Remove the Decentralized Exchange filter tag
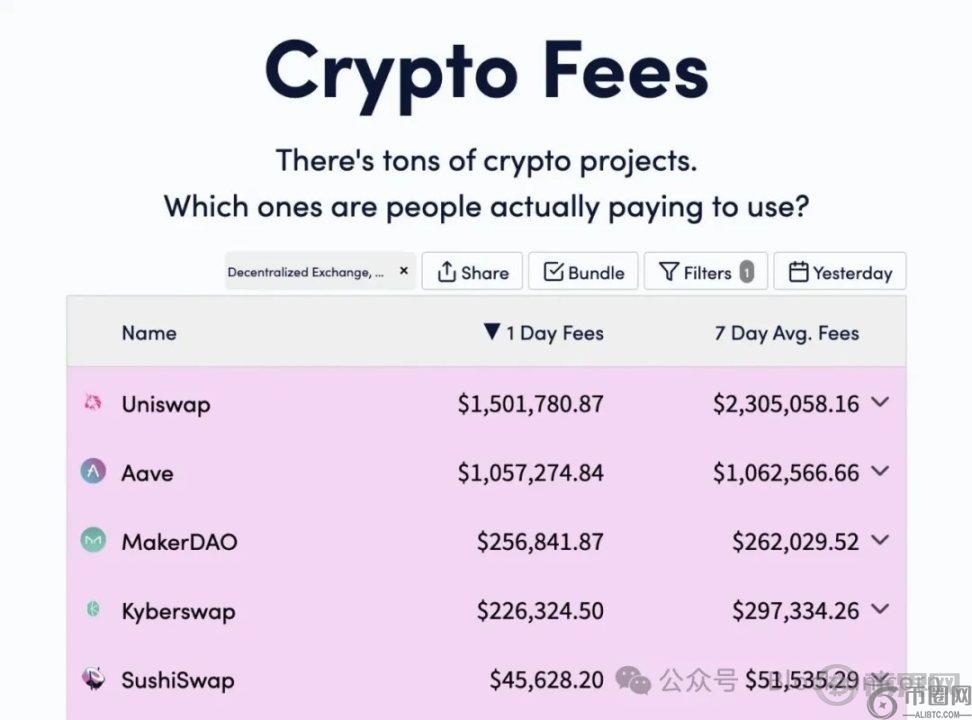This screenshot has width=972, height=720. 404,271
